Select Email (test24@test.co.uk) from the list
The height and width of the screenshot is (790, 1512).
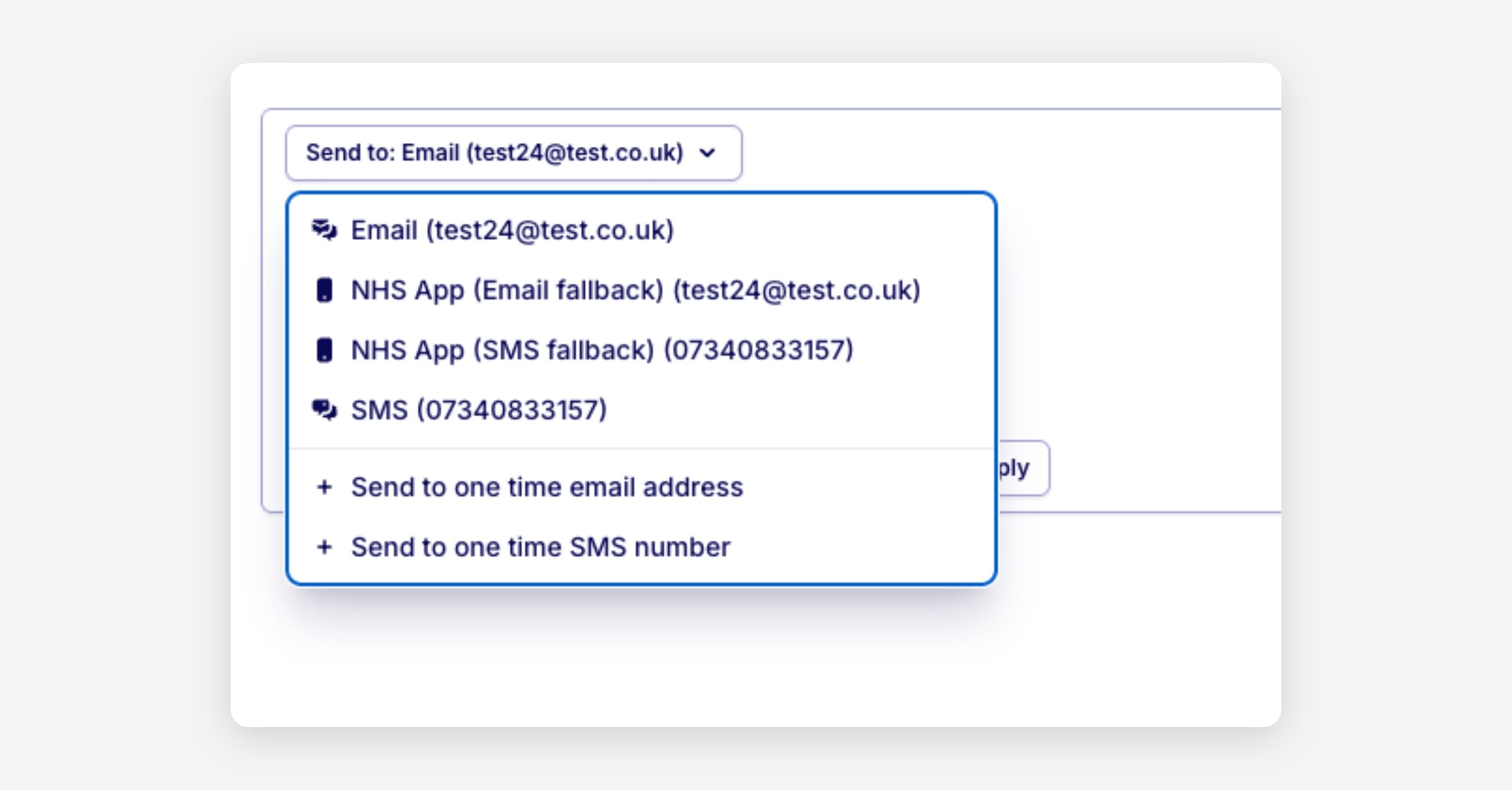pos(512,230)
